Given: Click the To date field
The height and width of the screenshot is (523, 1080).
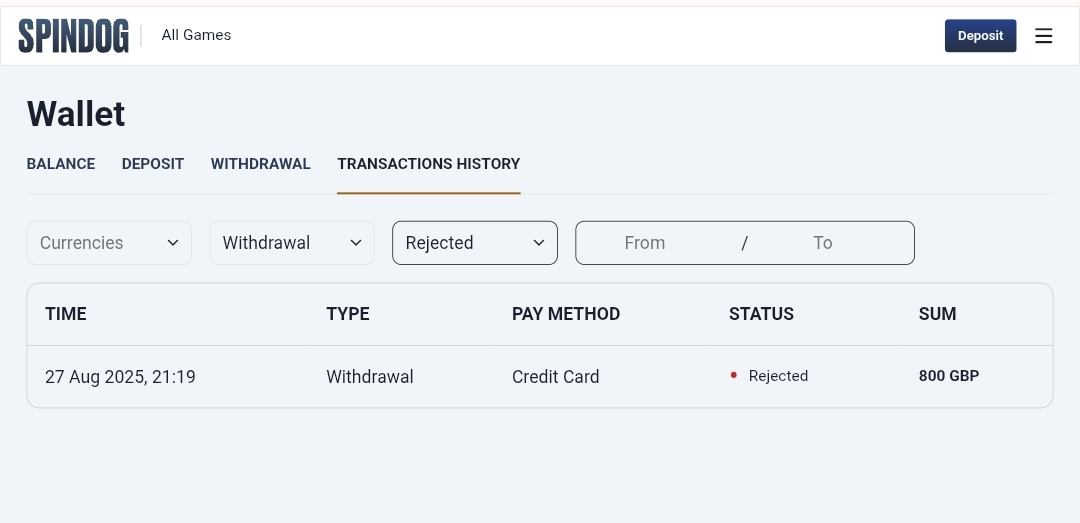Looking at the screenshot, I should pos(822,243).
